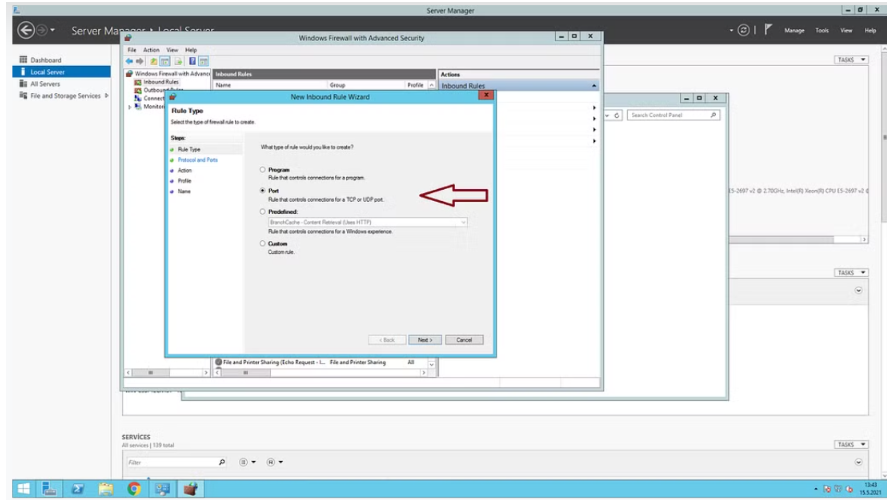Click the Export list toolbar icon
The image size is (887, 501).
178,61
